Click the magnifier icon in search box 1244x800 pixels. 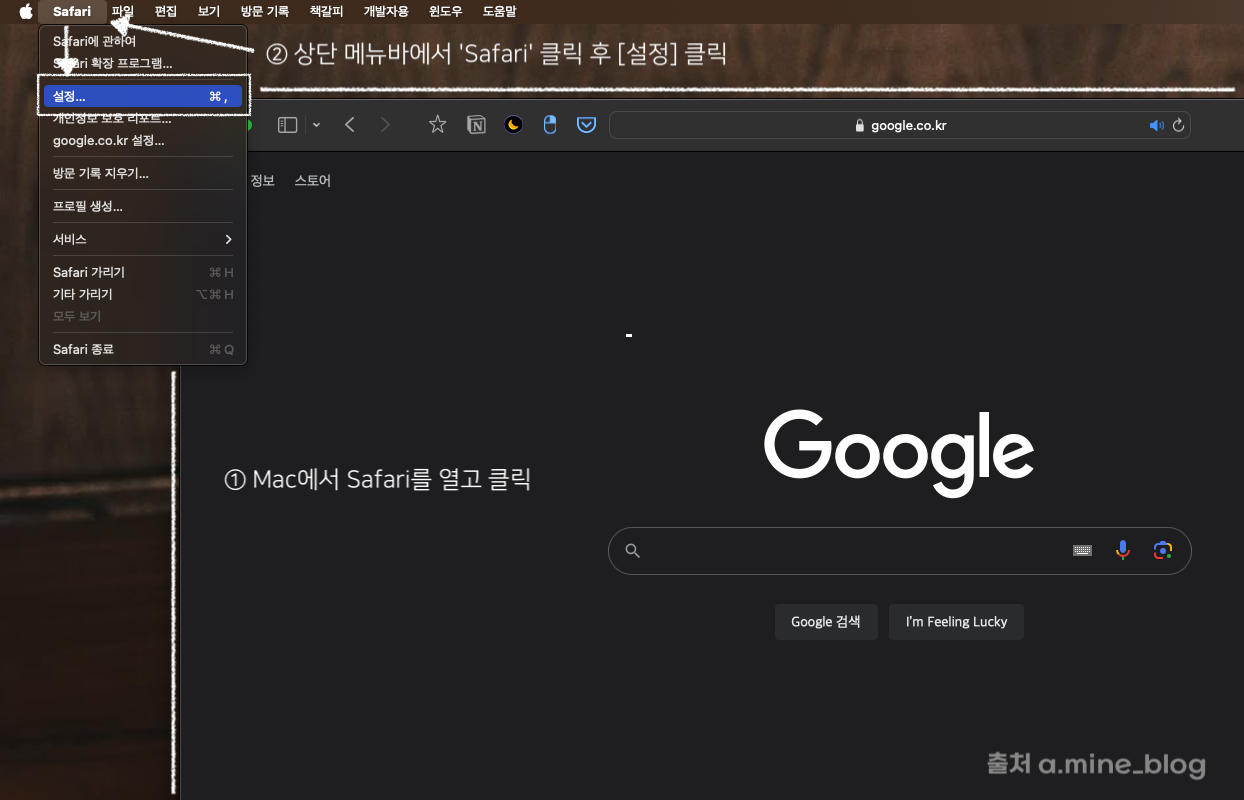[632, 551]
